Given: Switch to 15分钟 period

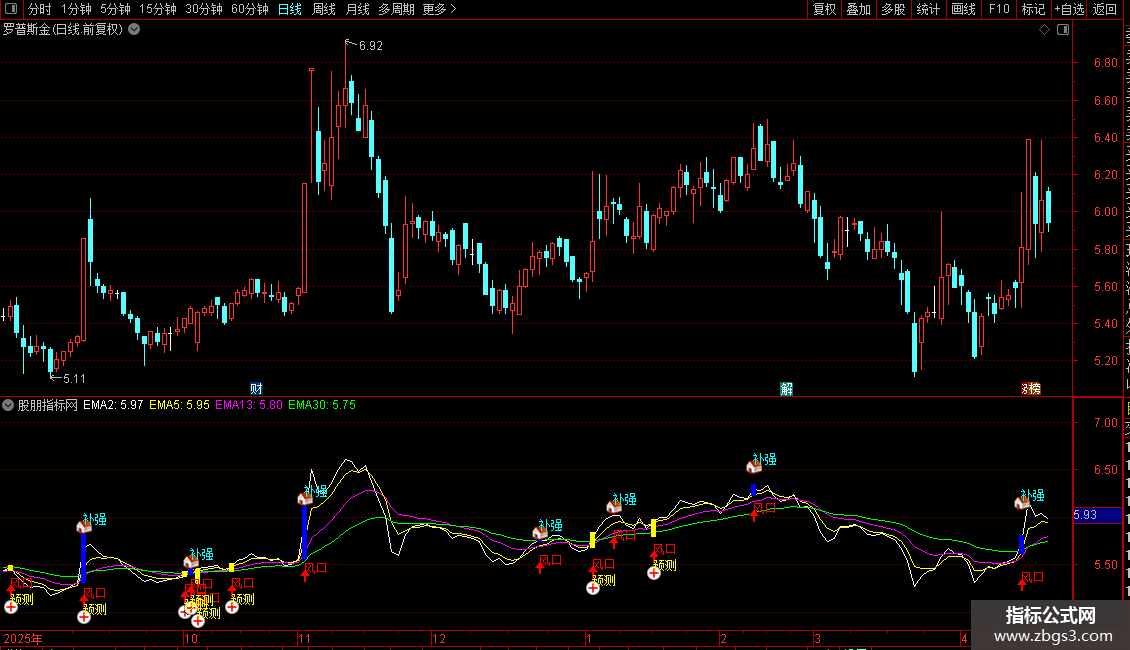Looking at the screenshot, I should (158, 9).
